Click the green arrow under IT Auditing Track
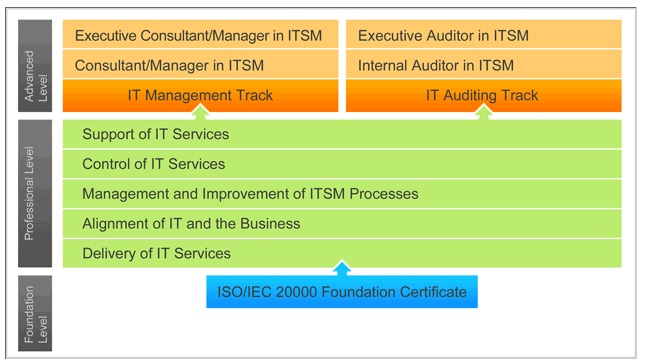647x364 pixels. (x=484, y=112)
